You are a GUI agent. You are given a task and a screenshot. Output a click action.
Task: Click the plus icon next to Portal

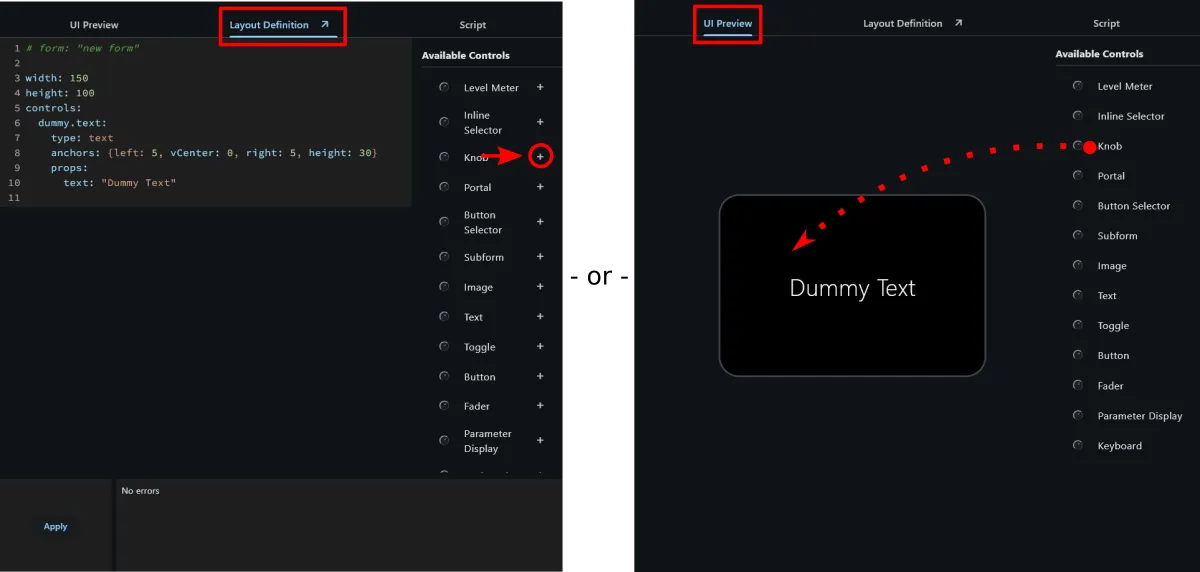coord(540,187)
